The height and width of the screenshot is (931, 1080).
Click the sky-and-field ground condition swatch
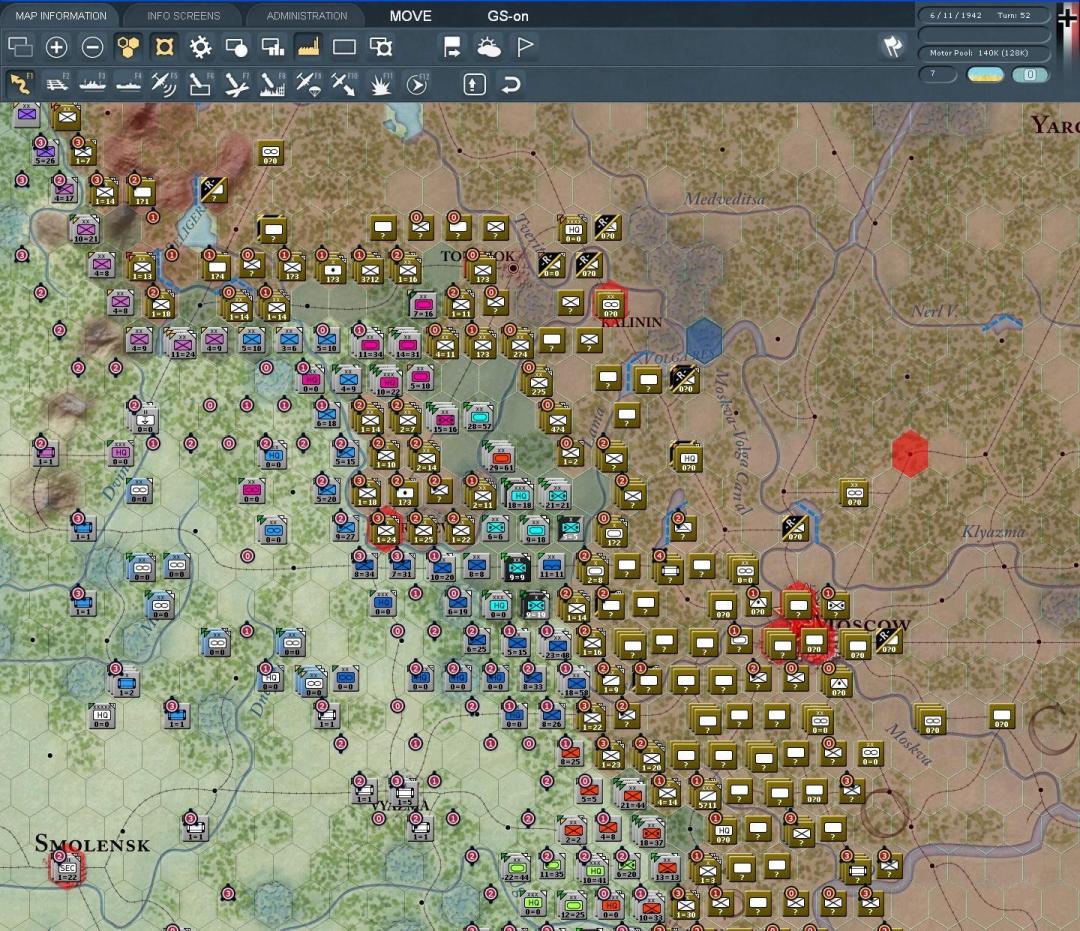point(985,75)
